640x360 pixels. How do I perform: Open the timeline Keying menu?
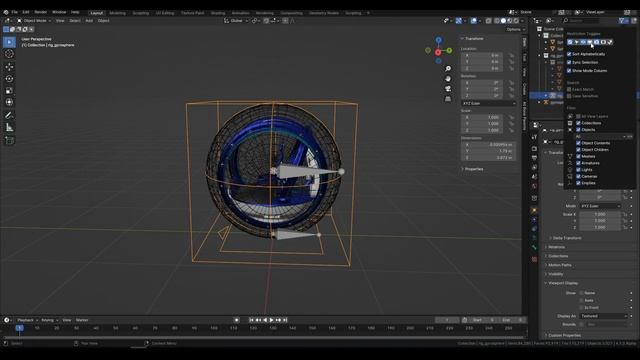[x=49, y=320]
